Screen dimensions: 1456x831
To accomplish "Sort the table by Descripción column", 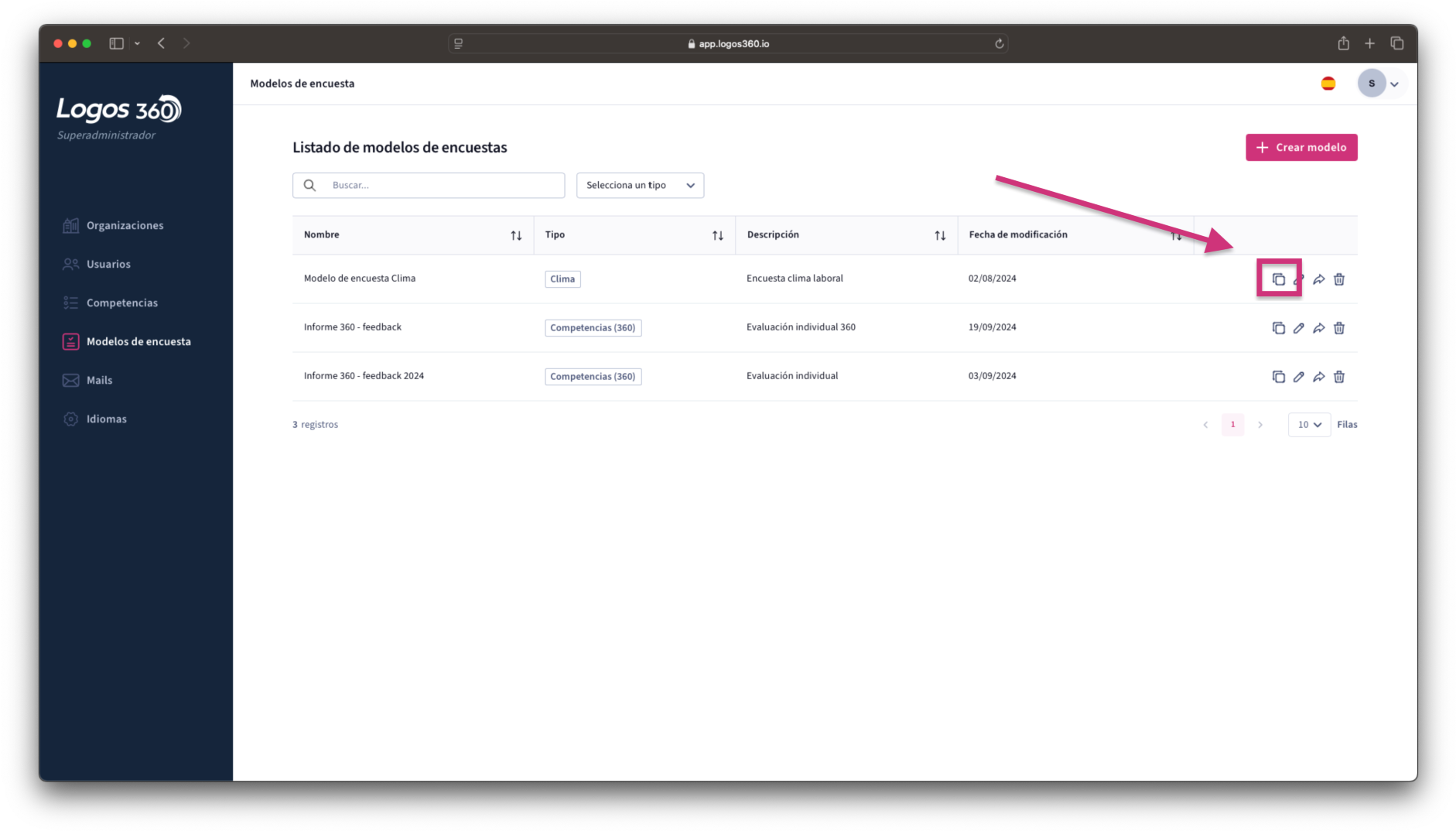I will coord(940,235).
